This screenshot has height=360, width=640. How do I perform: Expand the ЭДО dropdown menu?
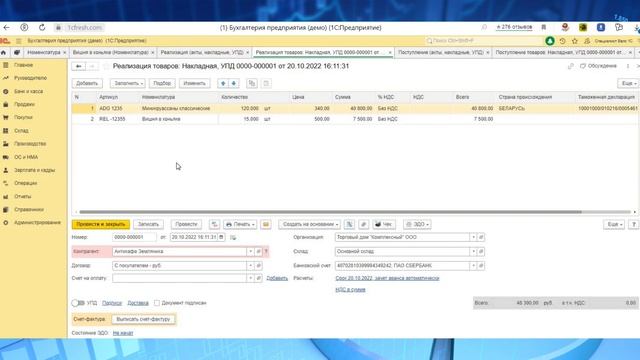[417, 224]
